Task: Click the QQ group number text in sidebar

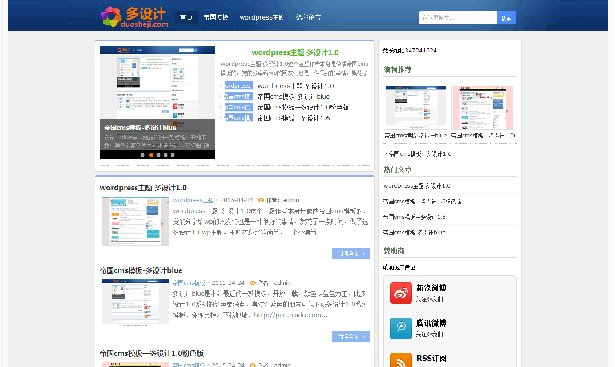Action: coord(410,50)
